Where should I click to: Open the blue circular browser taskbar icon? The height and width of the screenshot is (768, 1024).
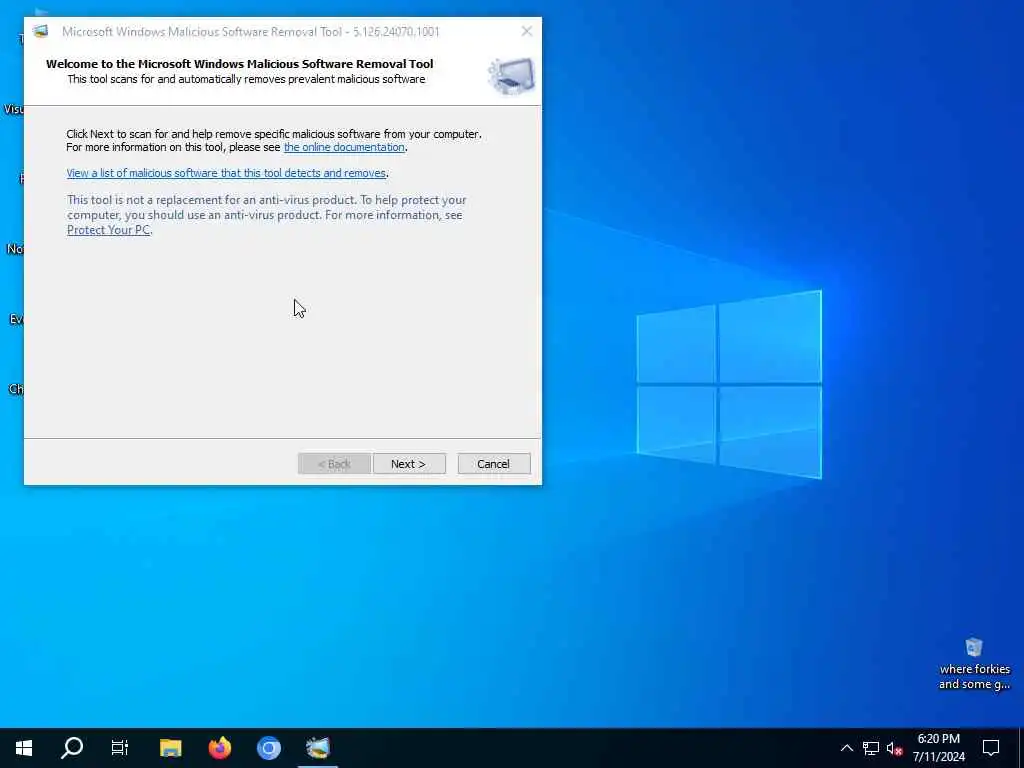pyautogui.click(x=268, y=748)
